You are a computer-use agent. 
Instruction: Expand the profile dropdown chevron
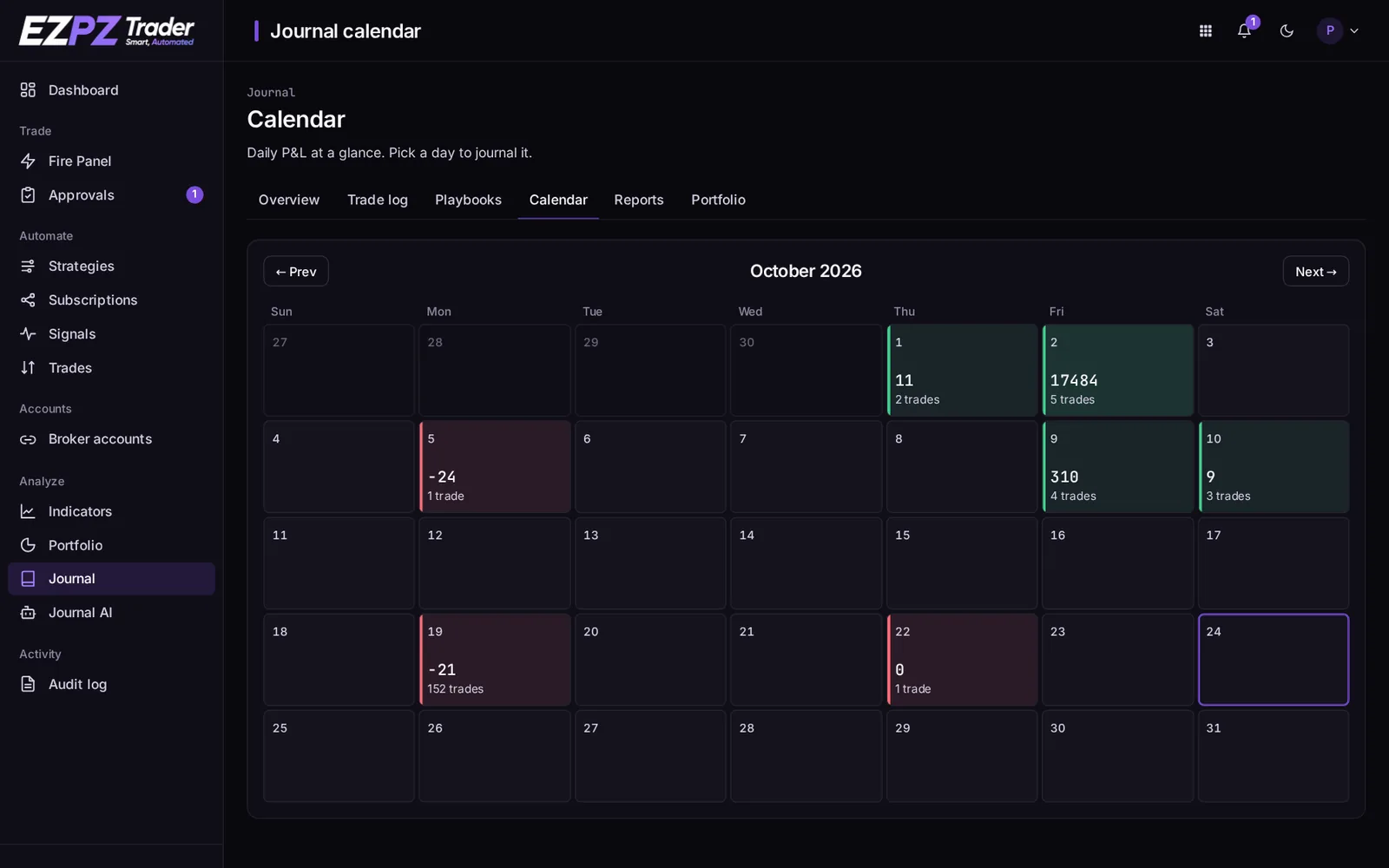pos(1354,30)
